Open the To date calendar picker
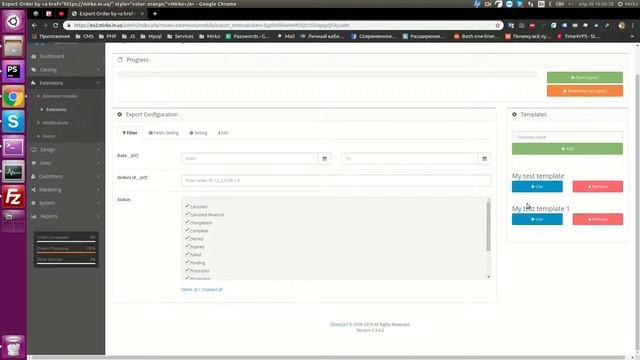Viewport: 640px width, 360px height. tap(484, 158)
